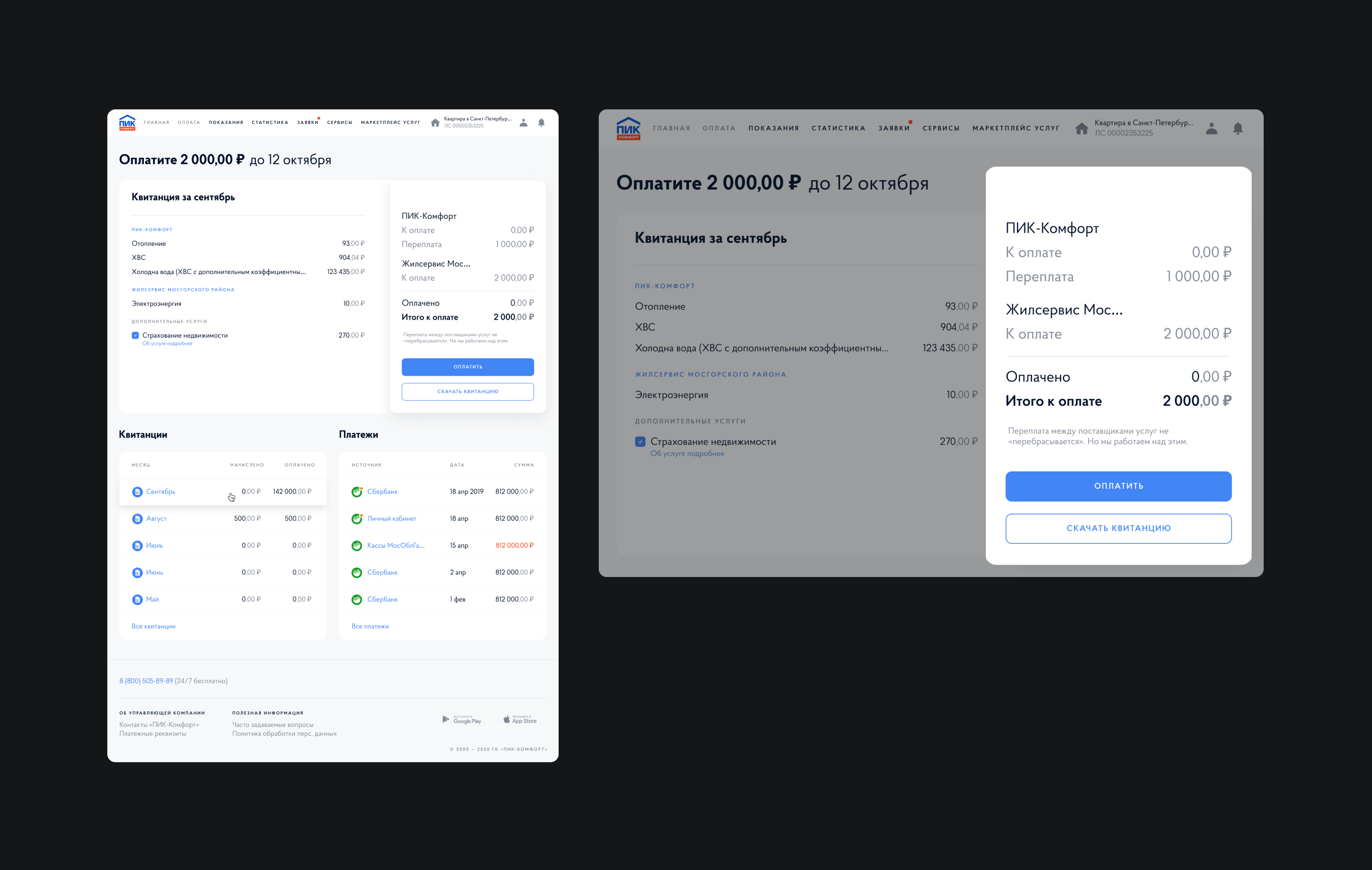The width and height of the screenshot is (1372, 870).
Task: Click the Sberbank icon for 18 апр 2019 payment
Action: [357, 491]
